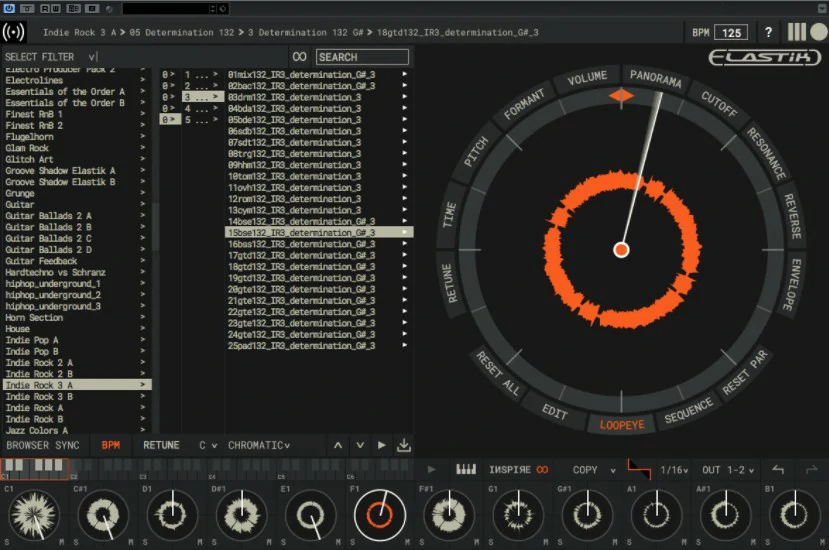The image size is (829, 550).
Task: Click the round circle view icon
Action: [818, 32]
